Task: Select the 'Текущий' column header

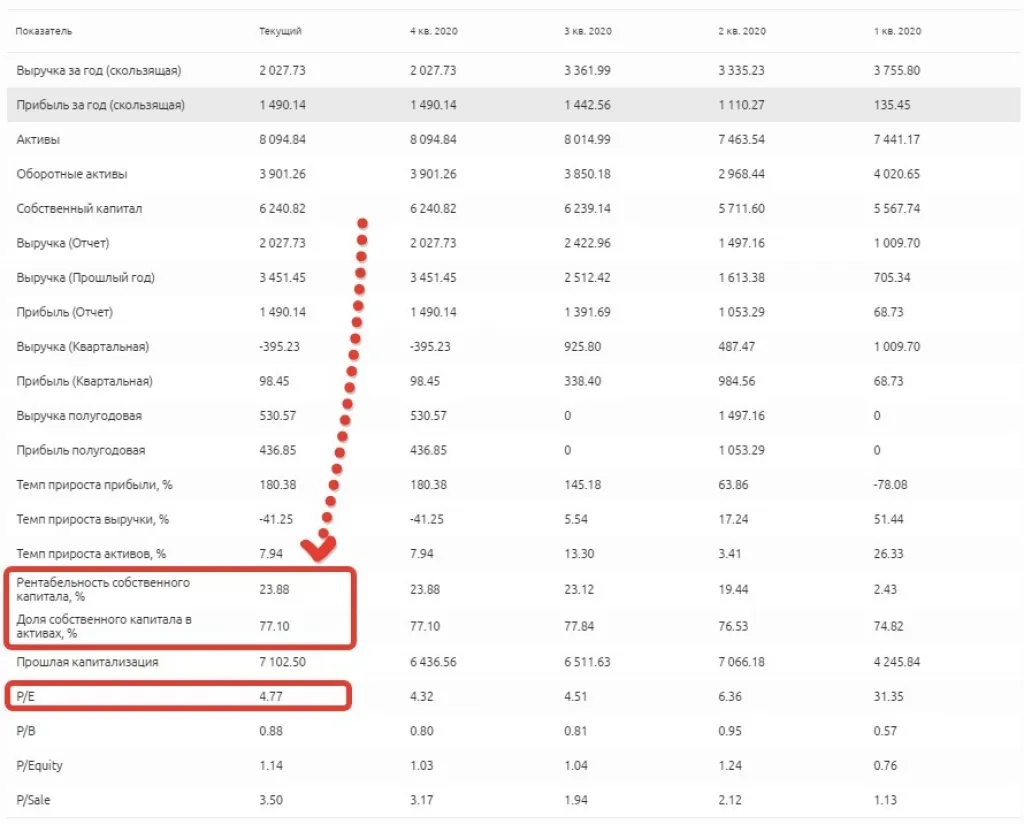Action: point(280,32)
